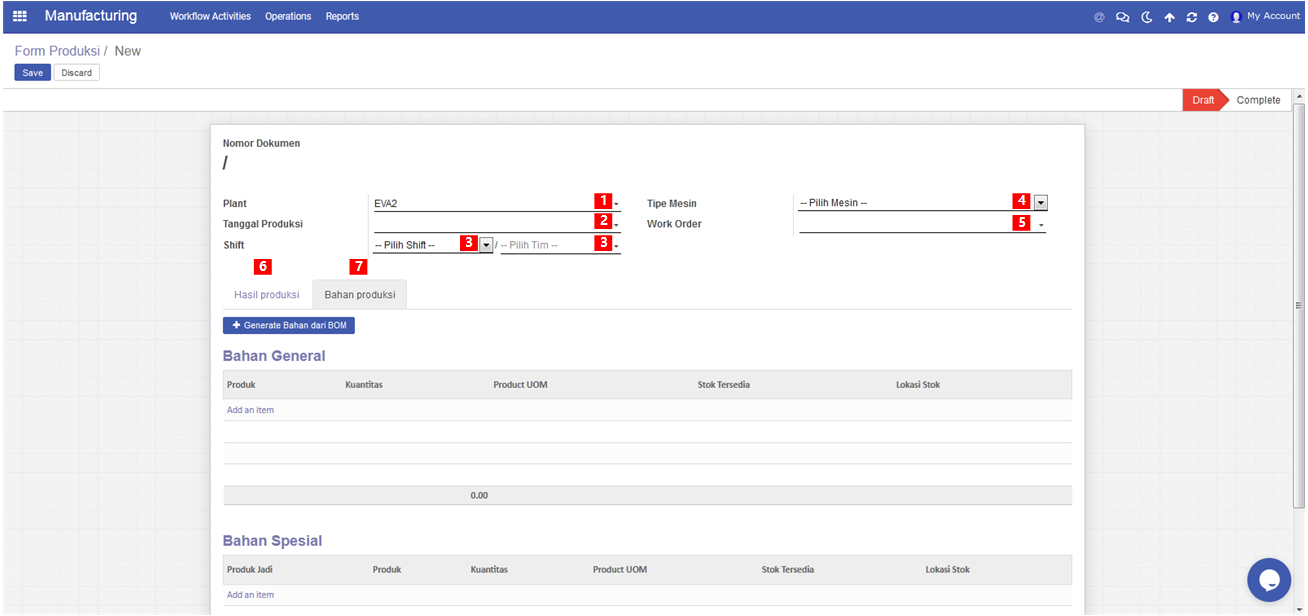Click the refresh arrows icon
The image size is (1308, 616).
[x=1191, y=17]
